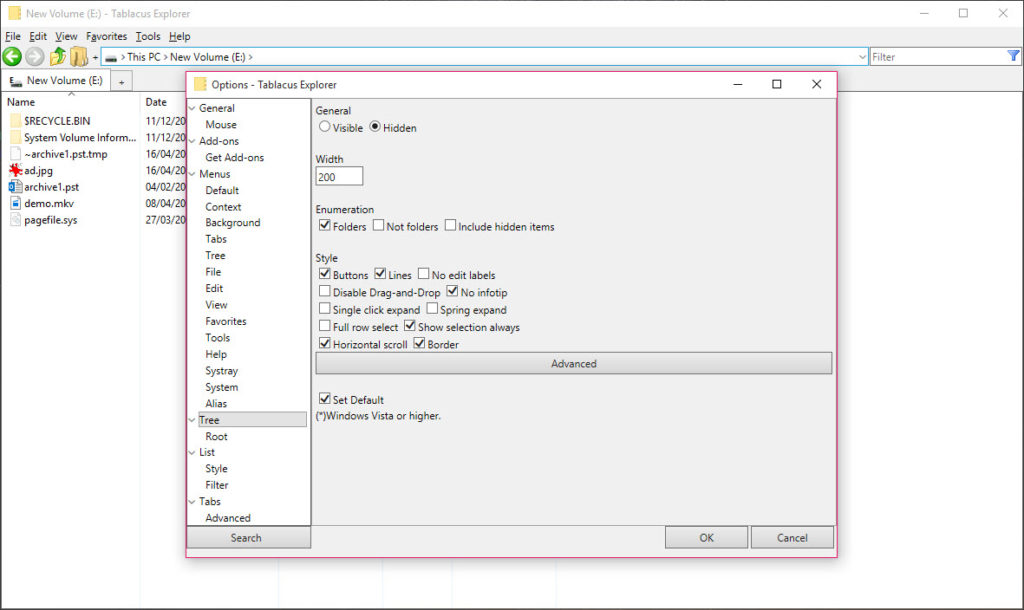Screen dimensions: 1024x610
Task: Go up one folder level icon
Action: 57,57
